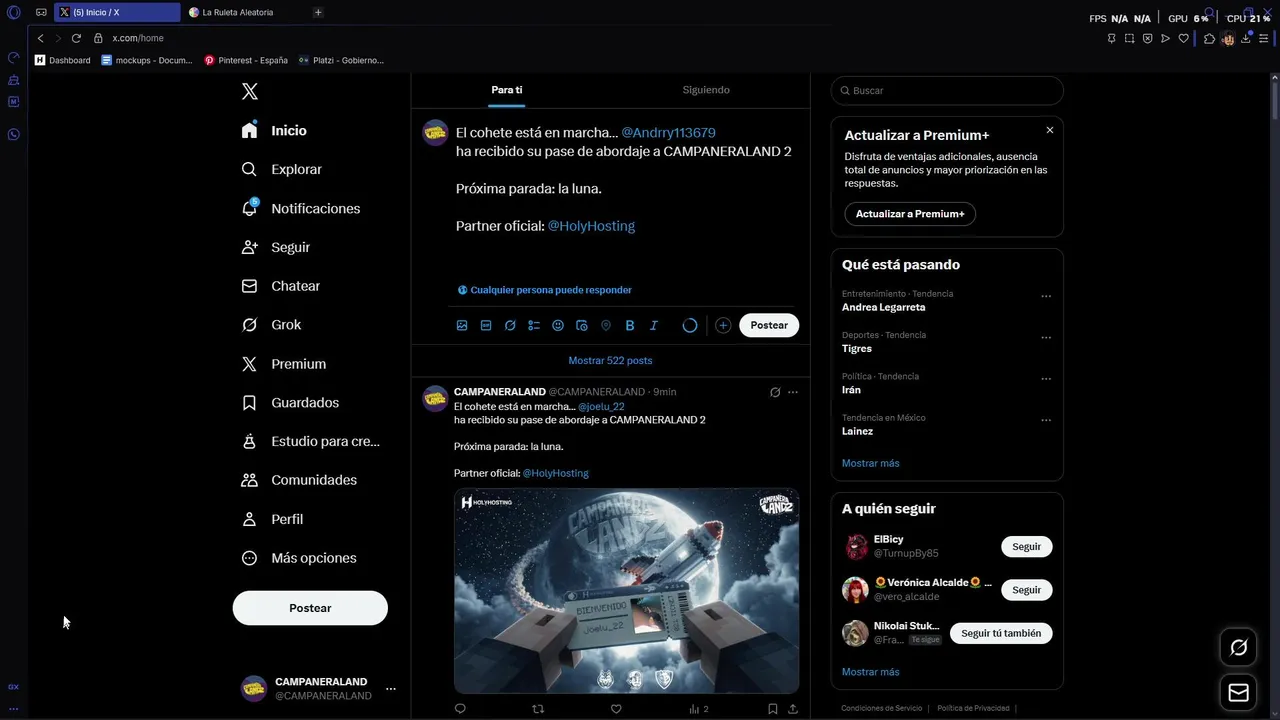
Task: Open Notificaciones in the sidebar
Action: point(301,209)
